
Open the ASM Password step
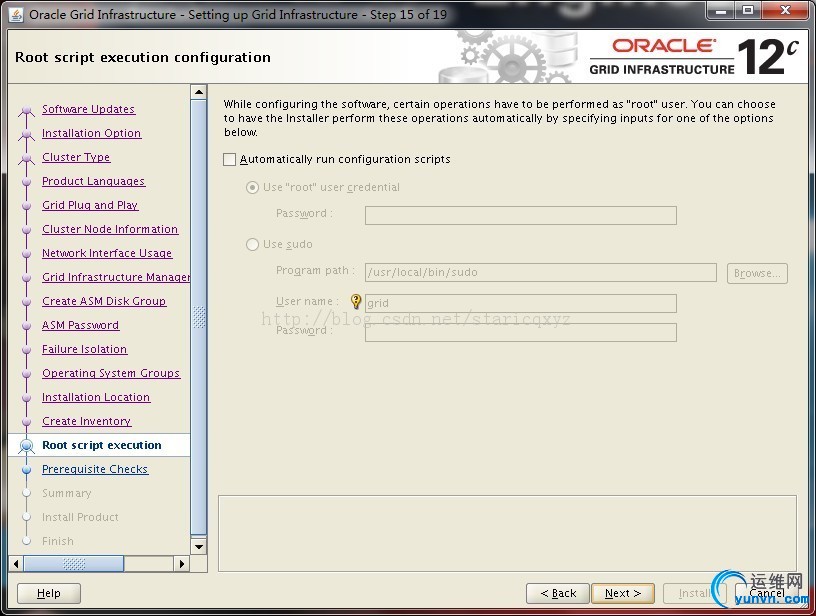coord(81,325)
